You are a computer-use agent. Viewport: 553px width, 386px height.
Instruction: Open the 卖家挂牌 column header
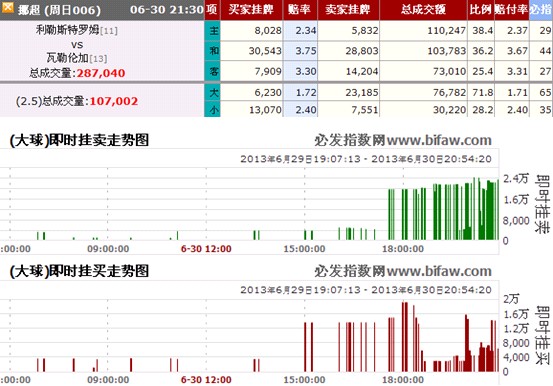click(x=348, y=10)
